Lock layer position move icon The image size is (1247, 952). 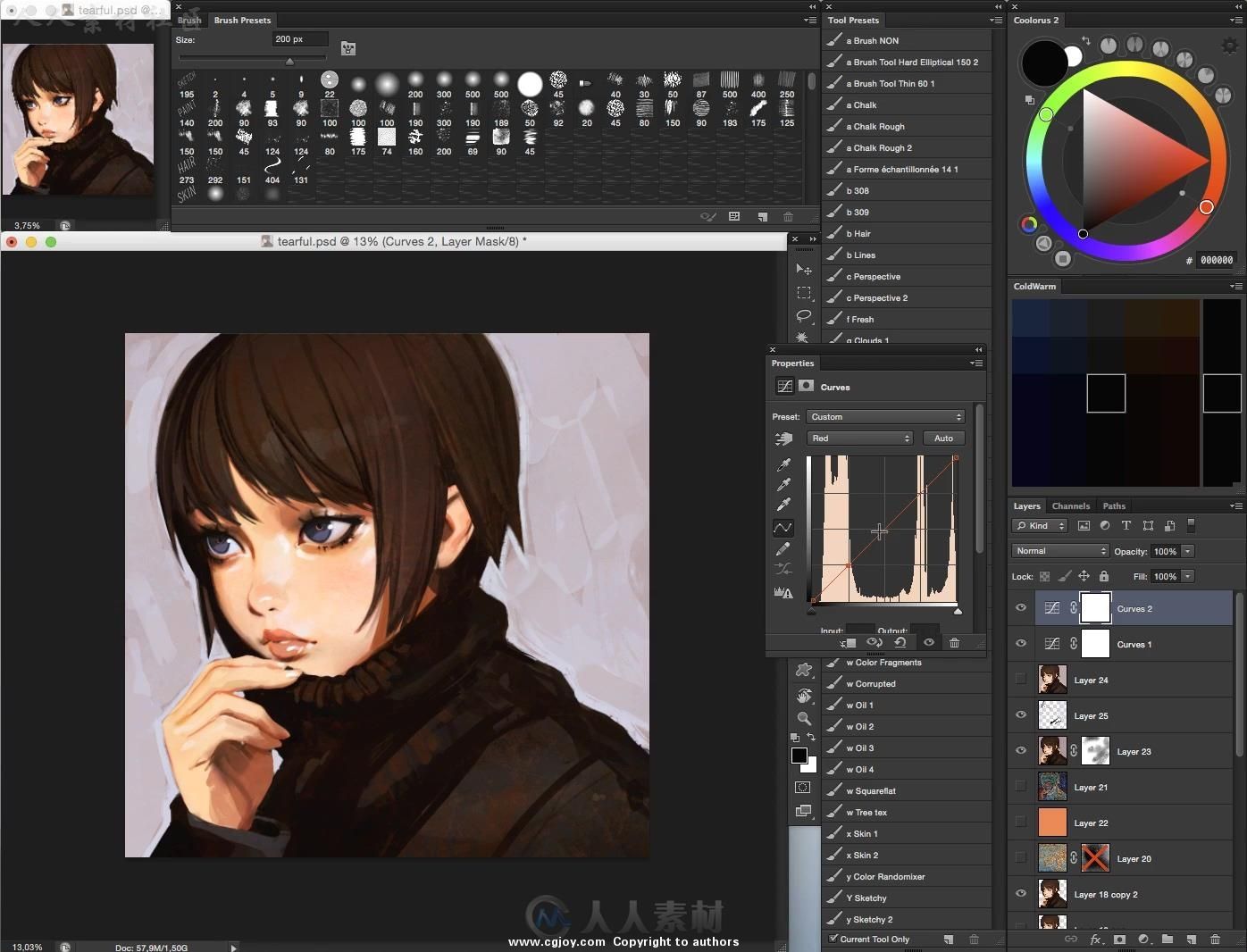click(x=1084, y=576)
